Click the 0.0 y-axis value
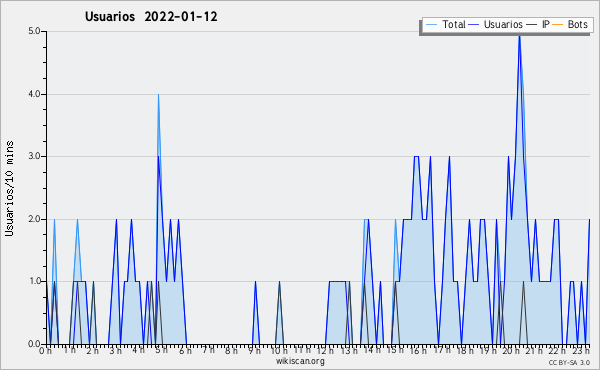 (34, 344)
